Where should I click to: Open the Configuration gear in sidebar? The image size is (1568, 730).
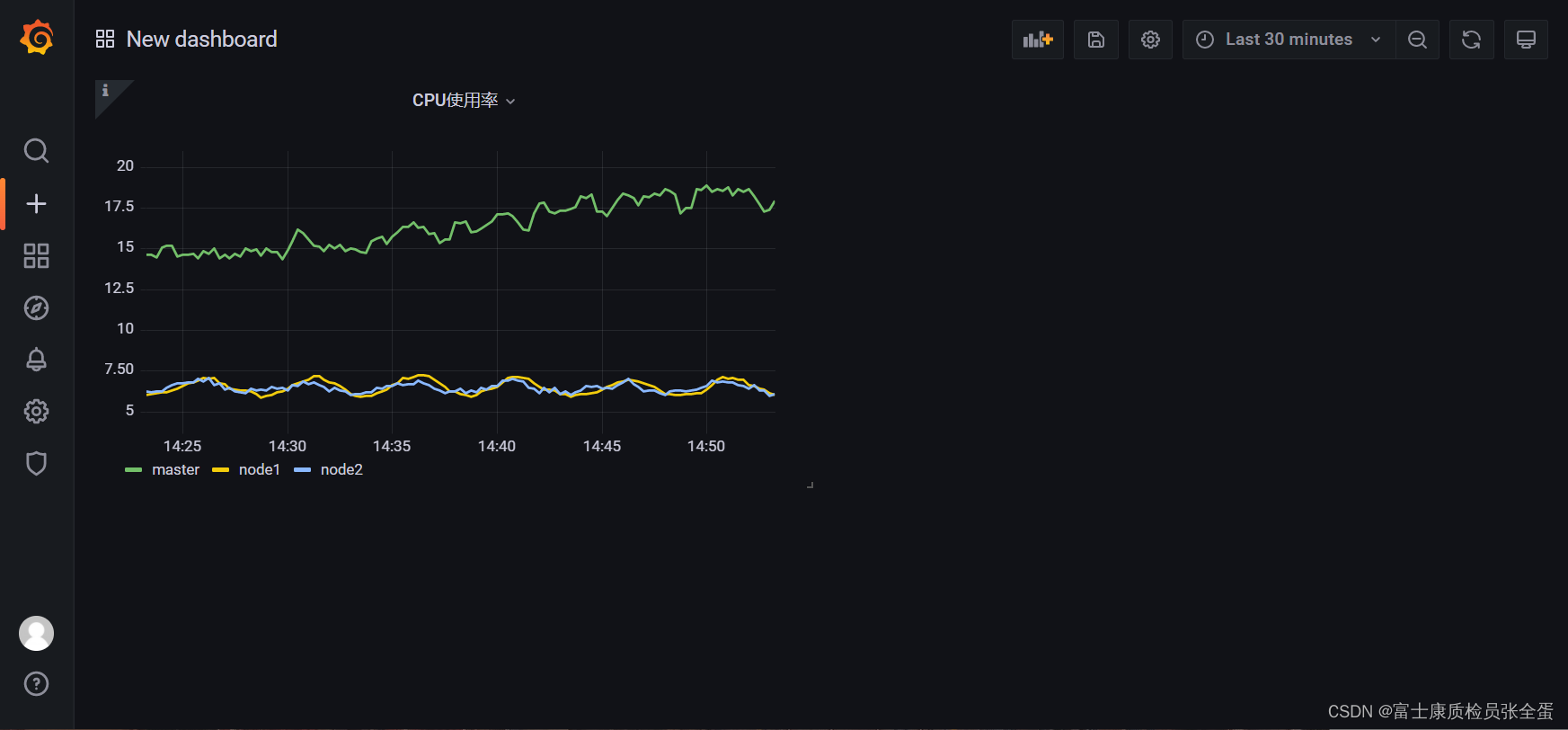point(36,412)
